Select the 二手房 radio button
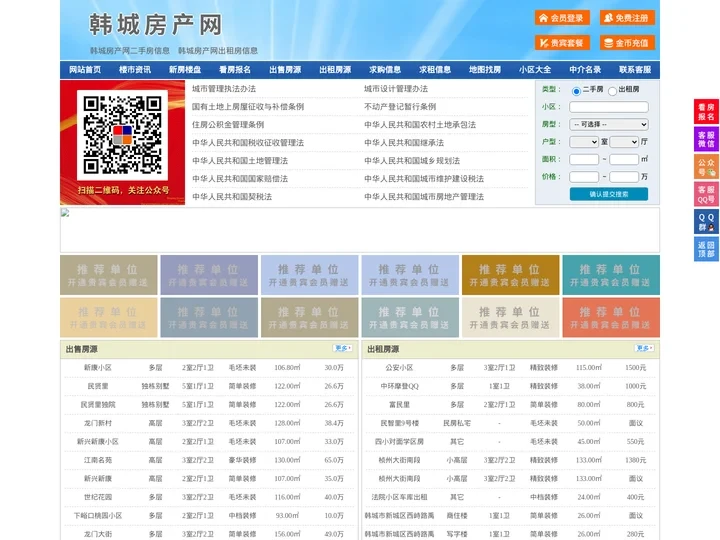This screenshot has height=540, width=720. [x=576, y=91]
